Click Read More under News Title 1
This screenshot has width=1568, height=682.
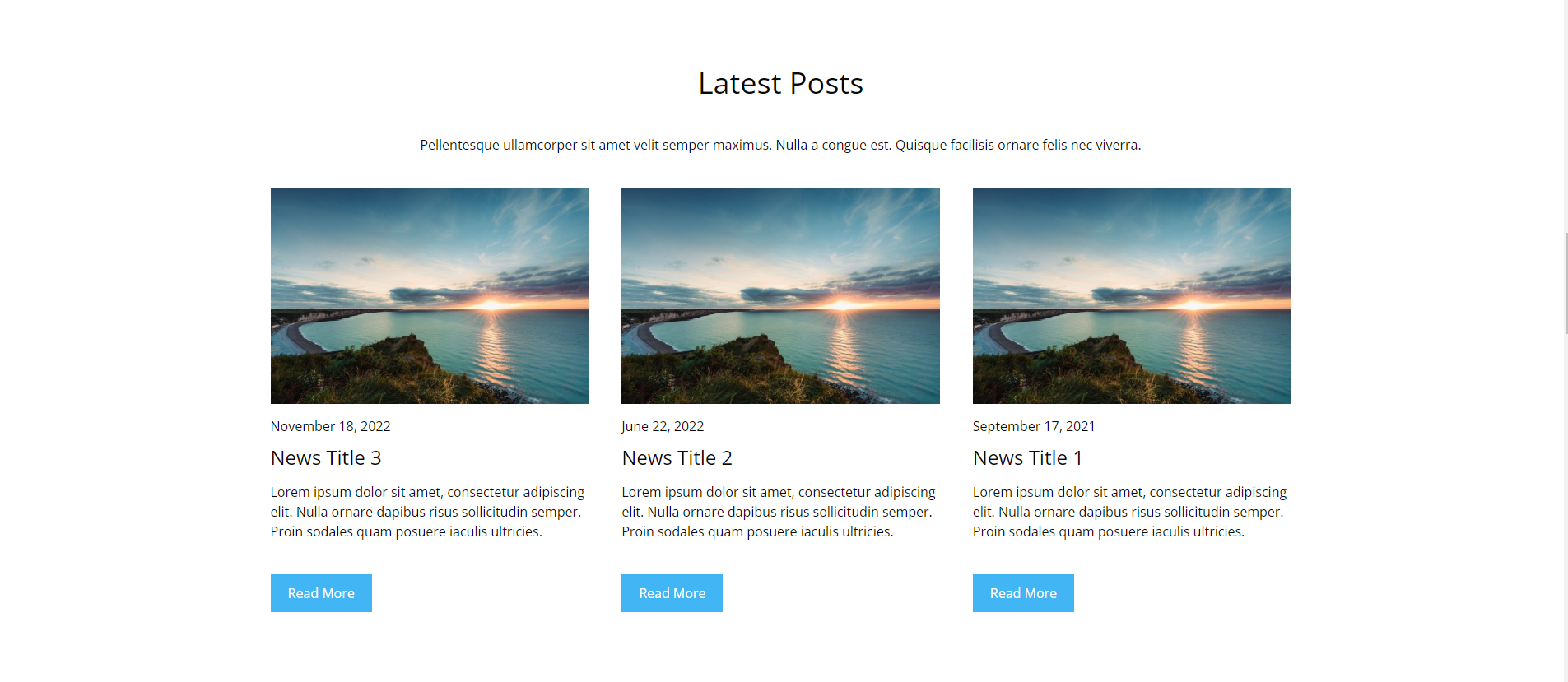click(x=1023, y=593)
